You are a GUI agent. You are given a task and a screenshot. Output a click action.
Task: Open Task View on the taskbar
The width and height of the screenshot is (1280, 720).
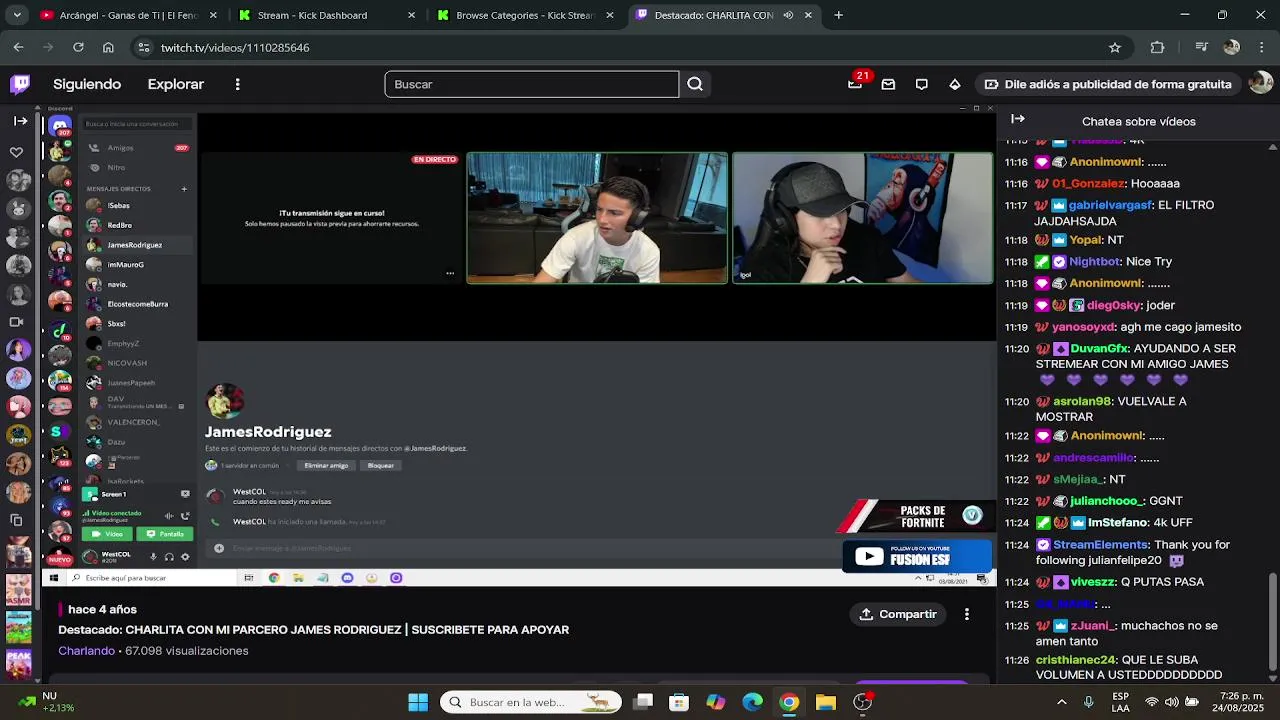(643, 702)
